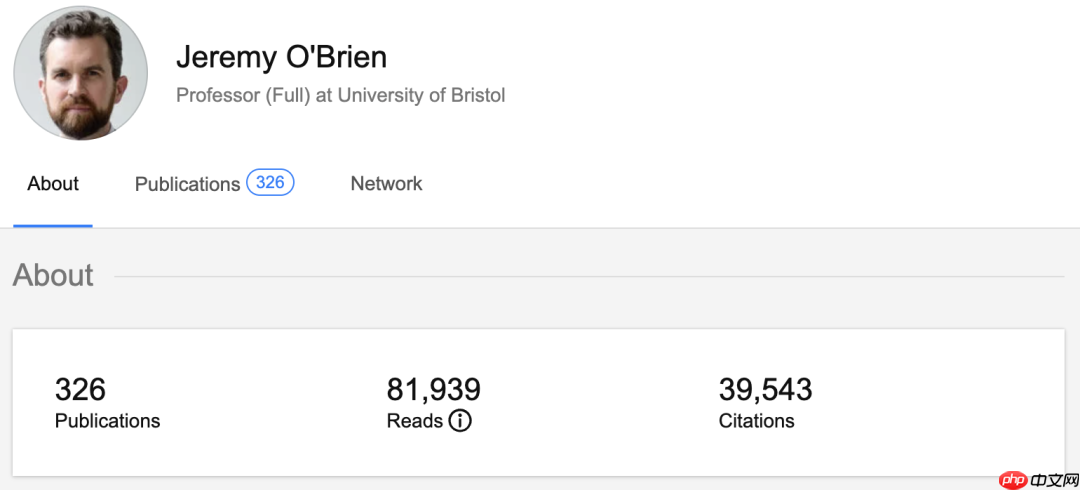Click the divider line beside About heading
Viewport: 1080px width, 490px height.
tap(588, 276)
